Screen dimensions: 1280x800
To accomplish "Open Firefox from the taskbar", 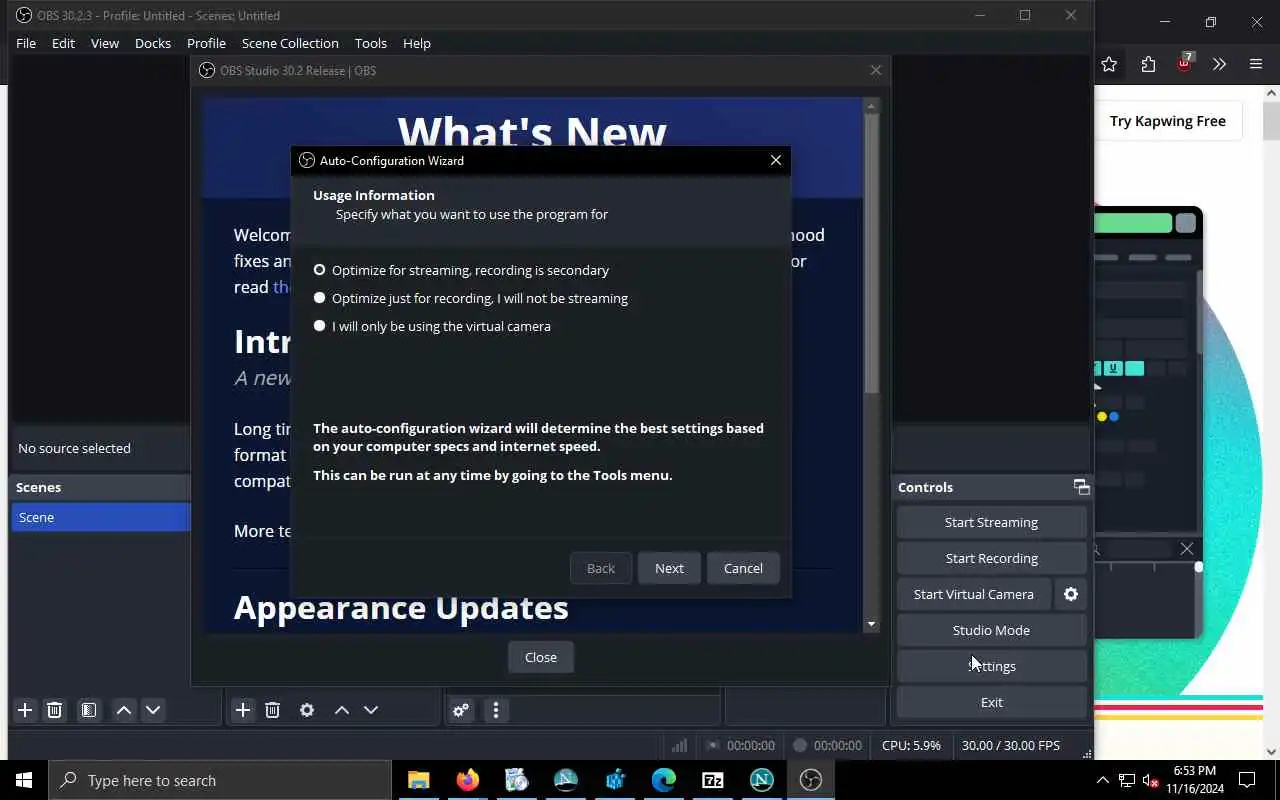I will click(467, 780).
